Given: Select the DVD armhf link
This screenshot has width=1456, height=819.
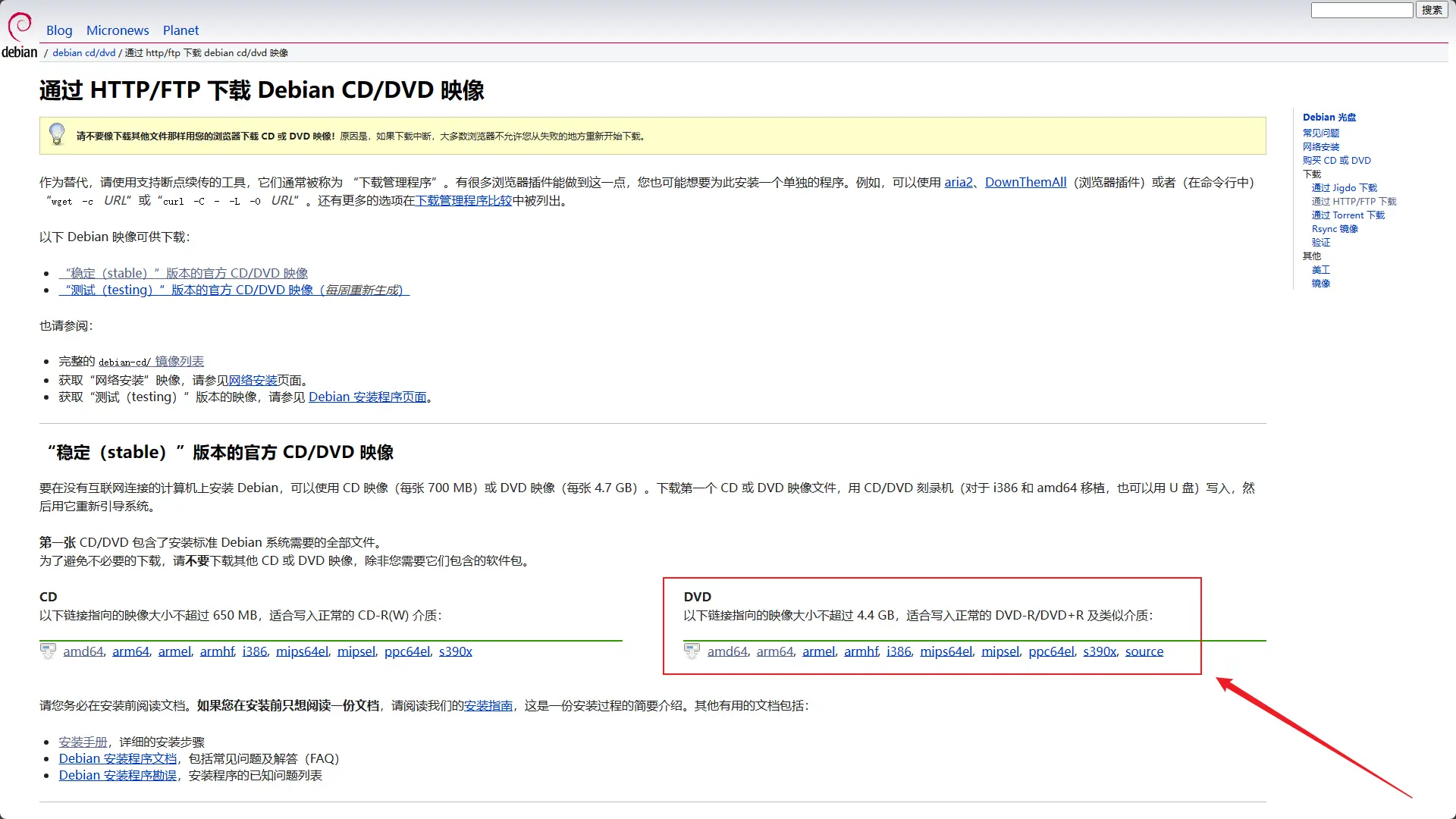Looking at the screenshot, I should [x=861, y=651].
